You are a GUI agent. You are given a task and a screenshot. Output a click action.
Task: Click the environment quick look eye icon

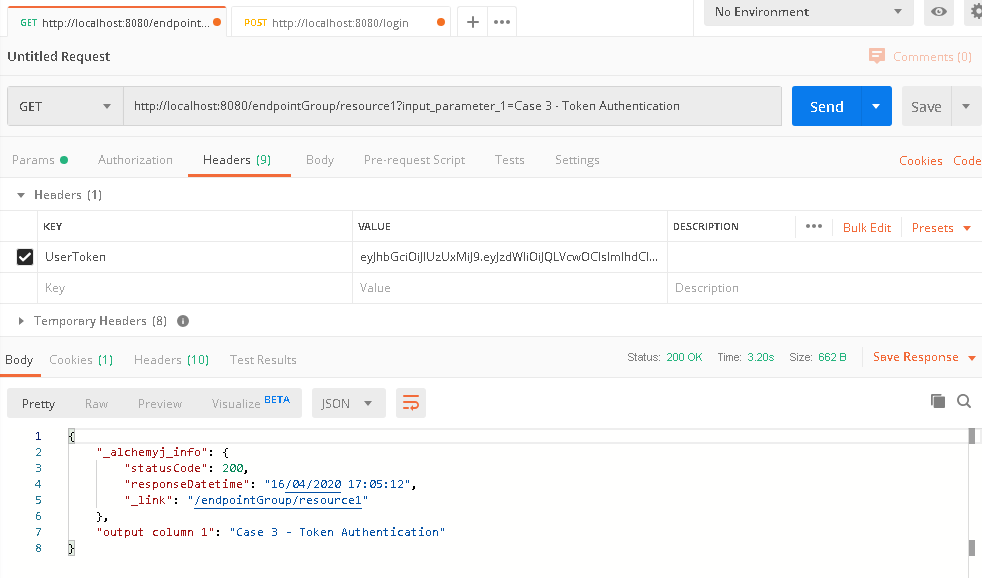point(938,12)
